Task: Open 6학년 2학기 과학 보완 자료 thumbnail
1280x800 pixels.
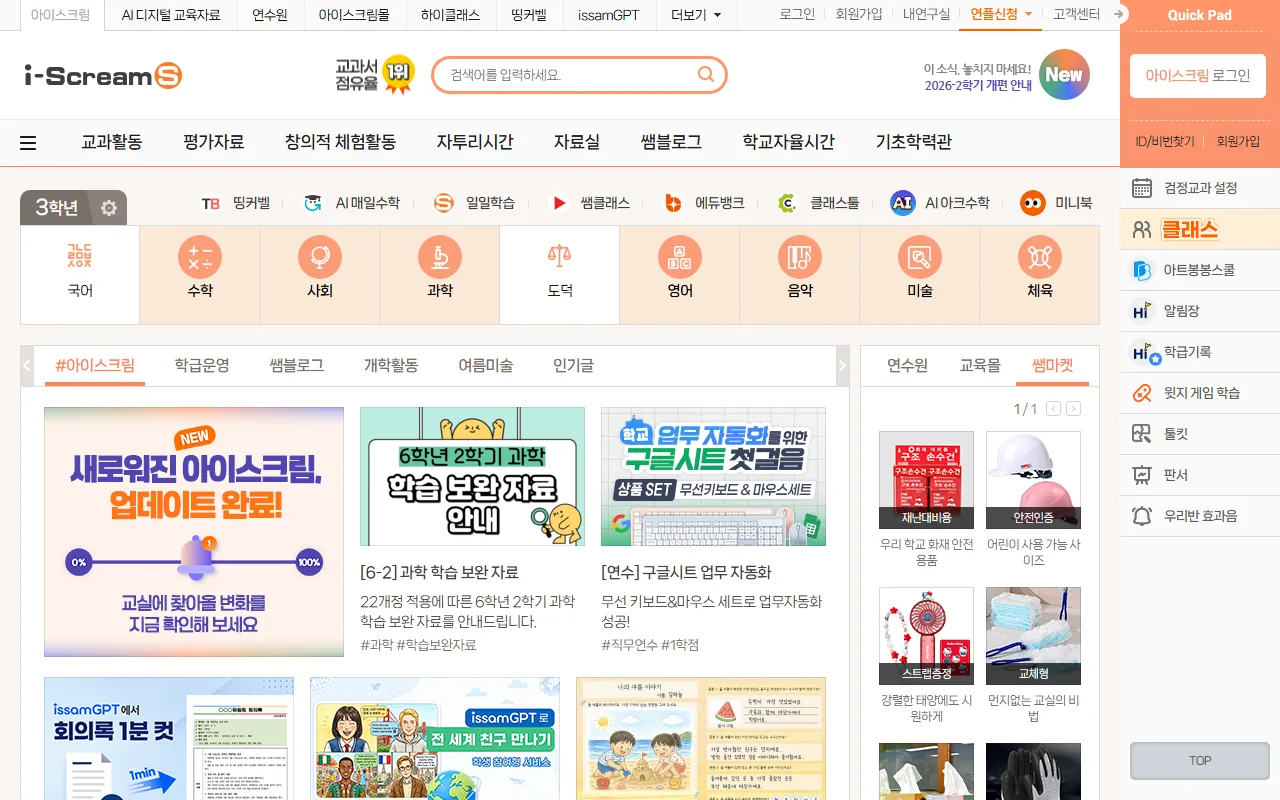Action: click(472, 476)
